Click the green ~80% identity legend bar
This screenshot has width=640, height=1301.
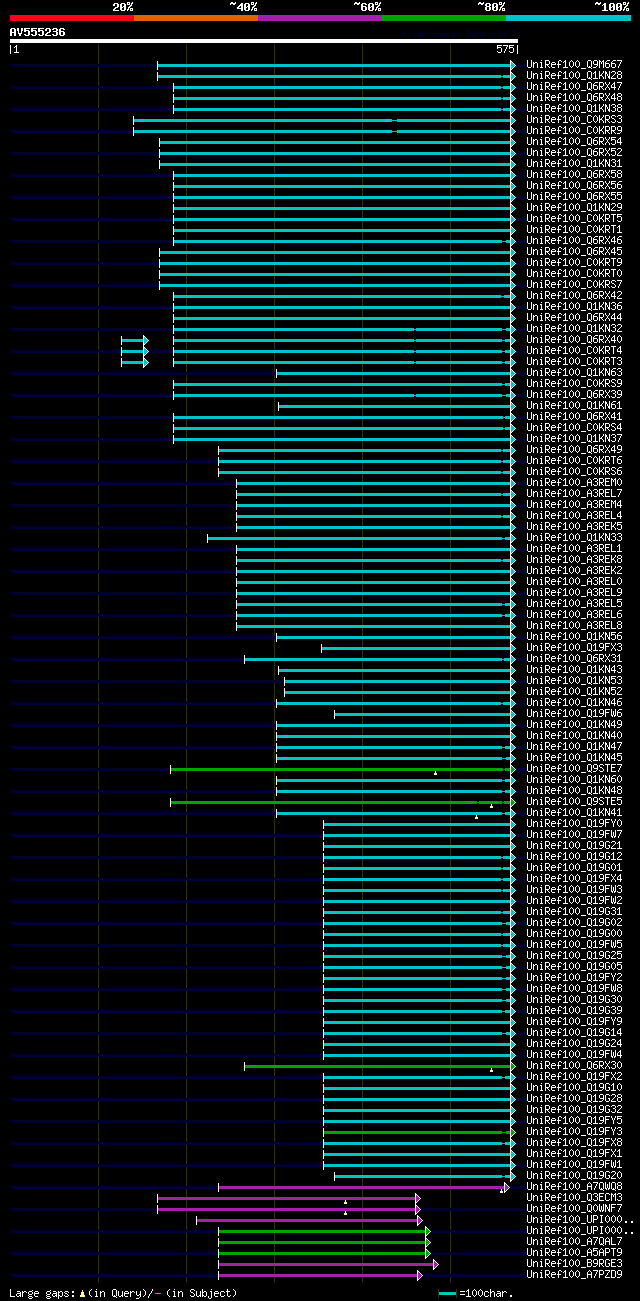[444, 18]
